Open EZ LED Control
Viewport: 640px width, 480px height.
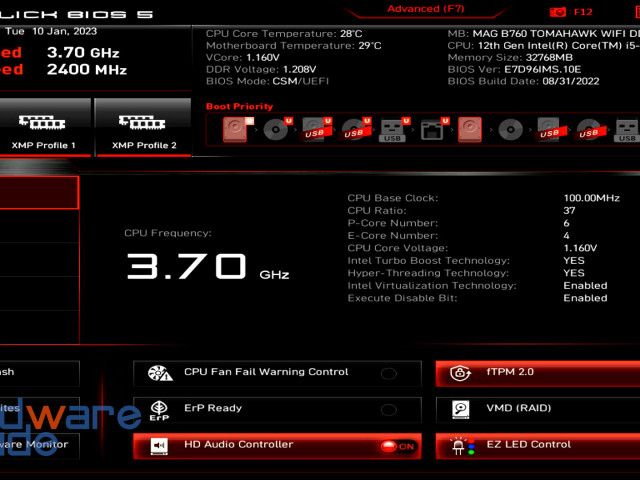coord(538,446)
